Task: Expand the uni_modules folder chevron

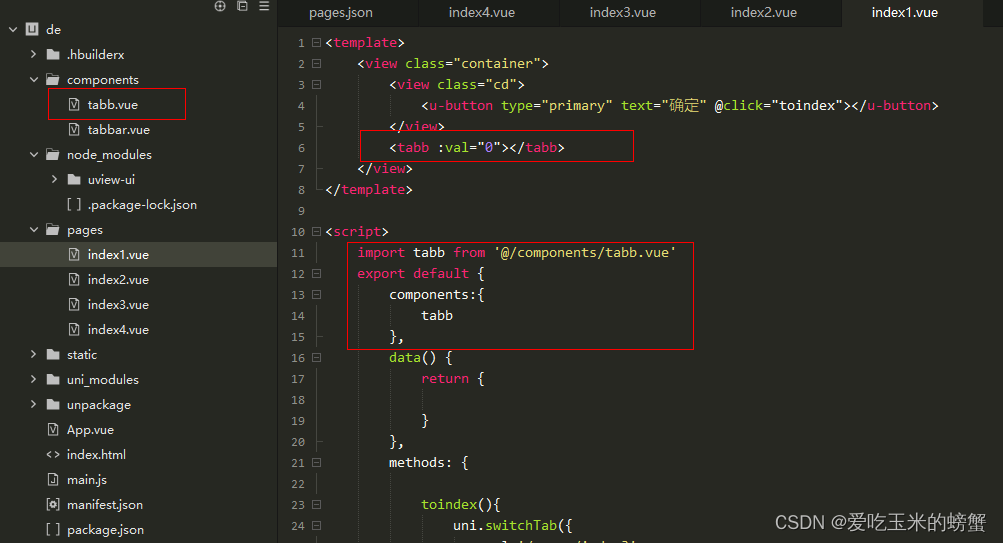Action: (x=33, y=379)
